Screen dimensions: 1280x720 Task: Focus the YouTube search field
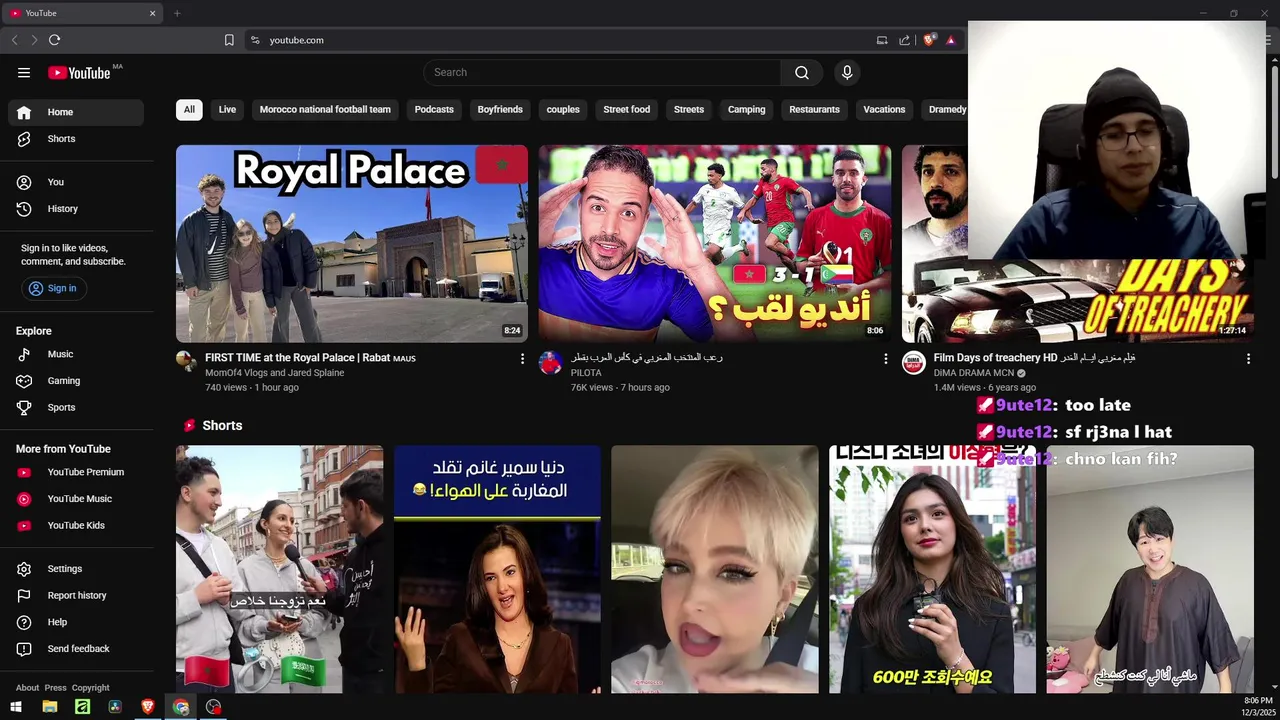(x=602, y=72)
